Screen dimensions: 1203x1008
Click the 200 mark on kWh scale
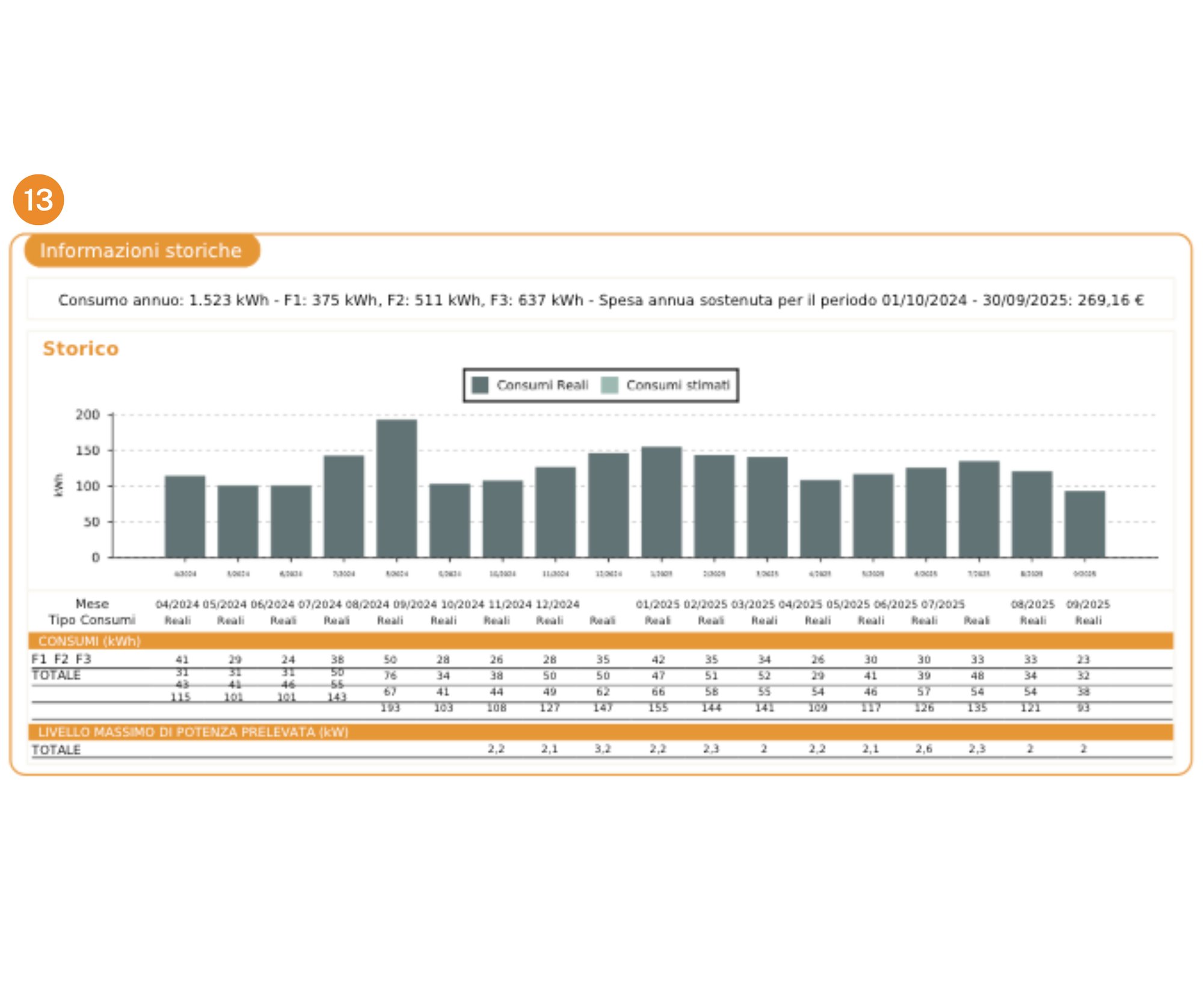pyautogui.click(x=88, y=414)
